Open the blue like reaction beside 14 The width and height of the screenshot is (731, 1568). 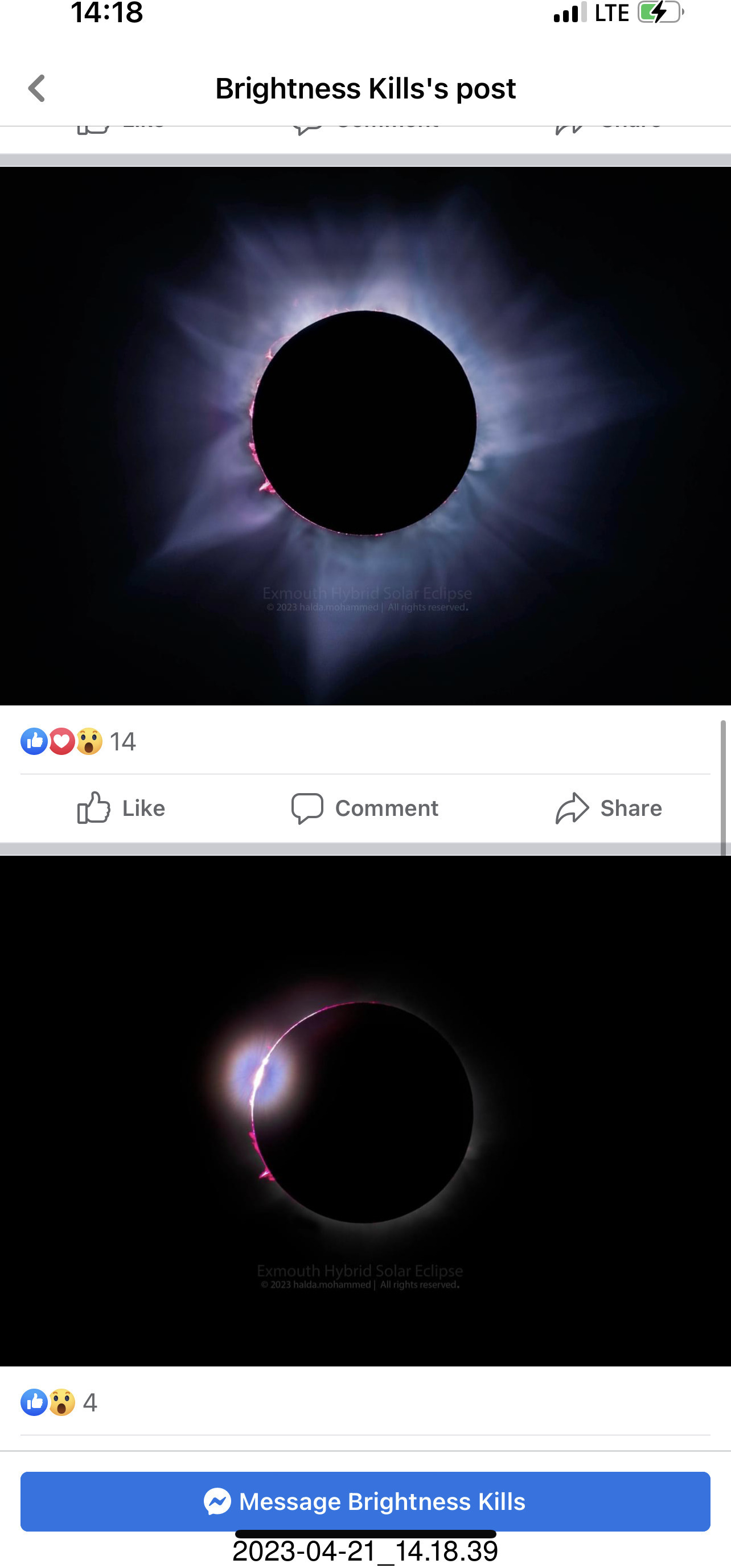tap(34, 741)
